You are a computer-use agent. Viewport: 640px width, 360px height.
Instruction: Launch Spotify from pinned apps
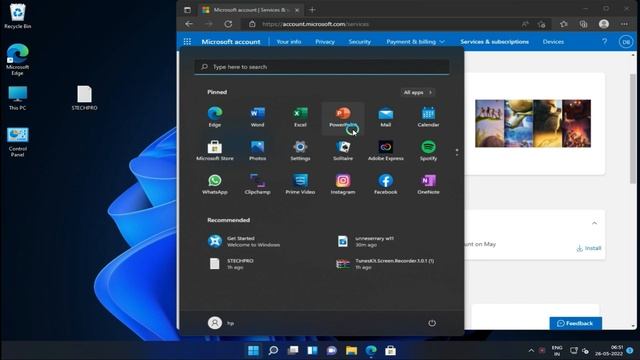tap(428, 151)
